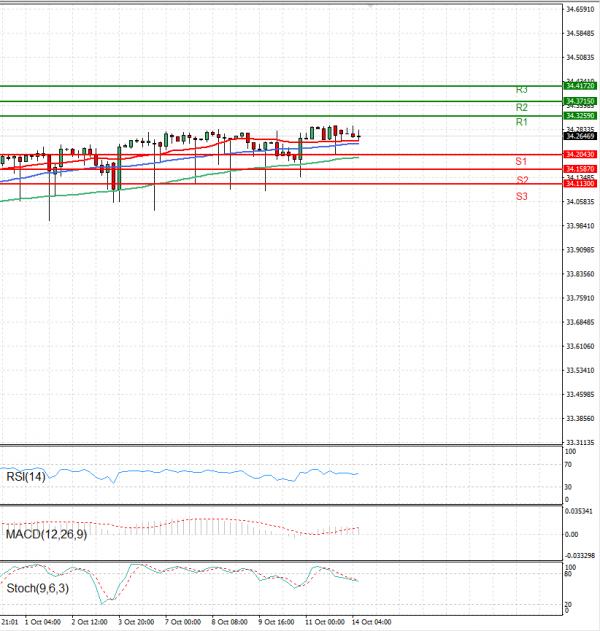
Task: Click the RSI 70 level label
Action: click(x=568, y=464)
